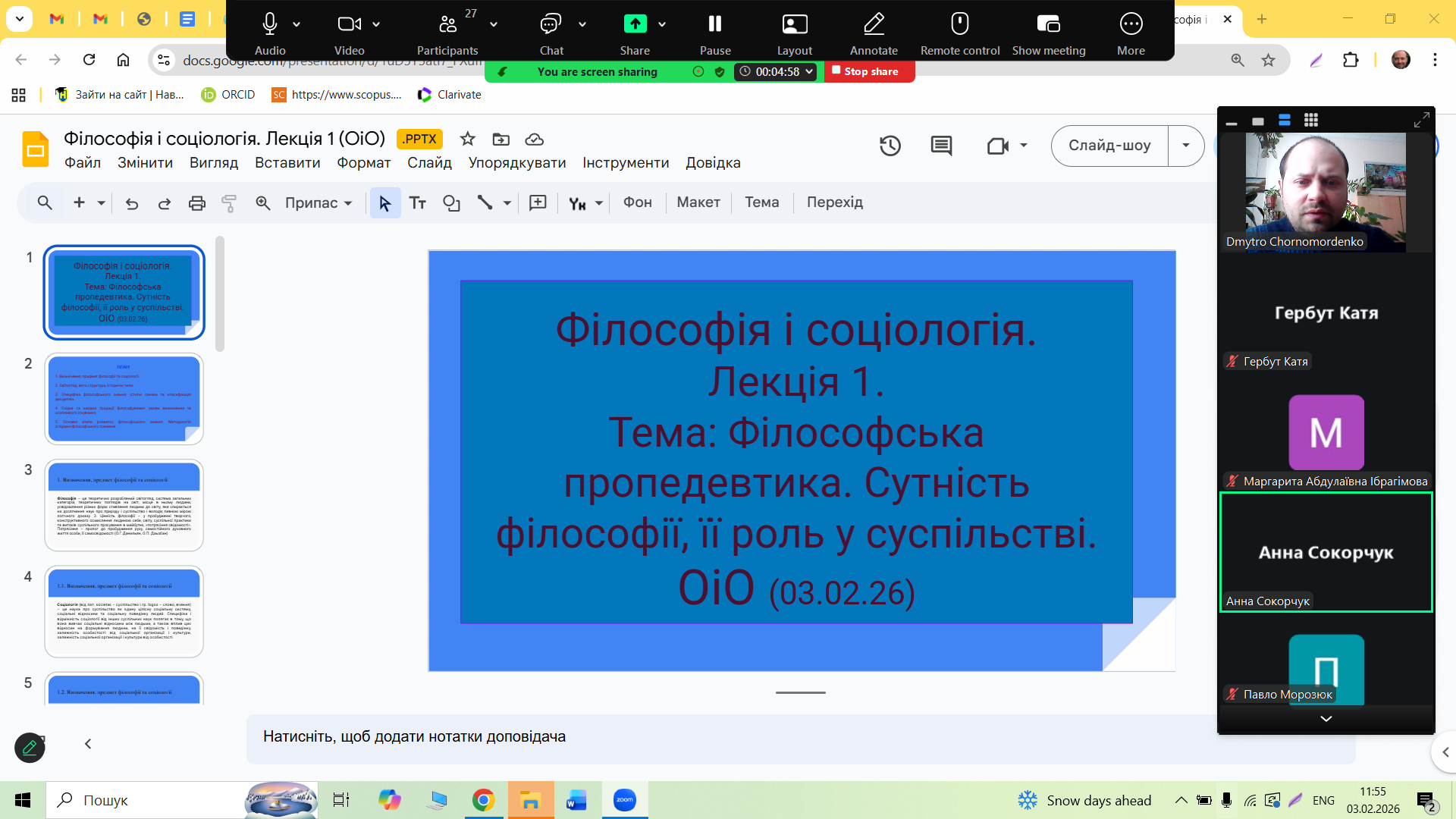Expand more participants chevron in Zoom panel
The height and width of the screenshot is (819, 1456).
tap(1326, 718)
